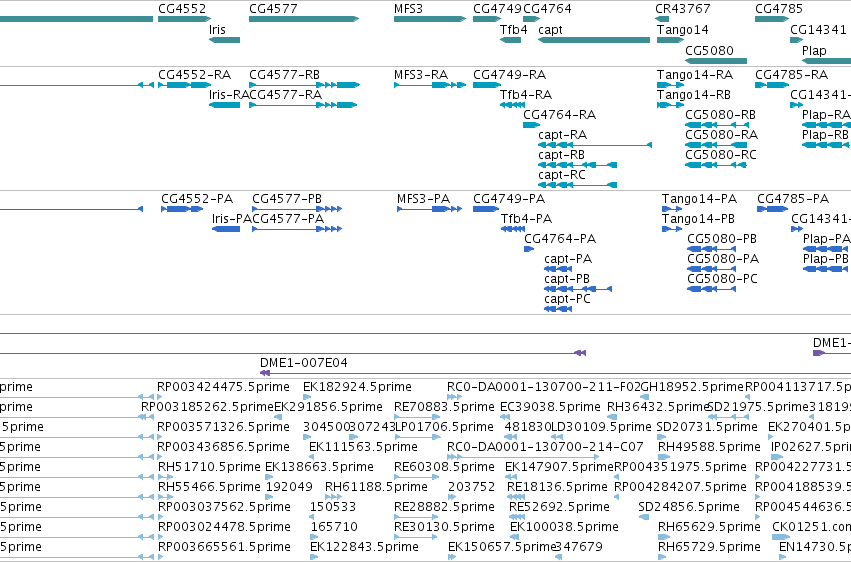
Task: Select the RC0-DA0001-130700-214-C07 EST label
Action: click(x=545, y=447)
